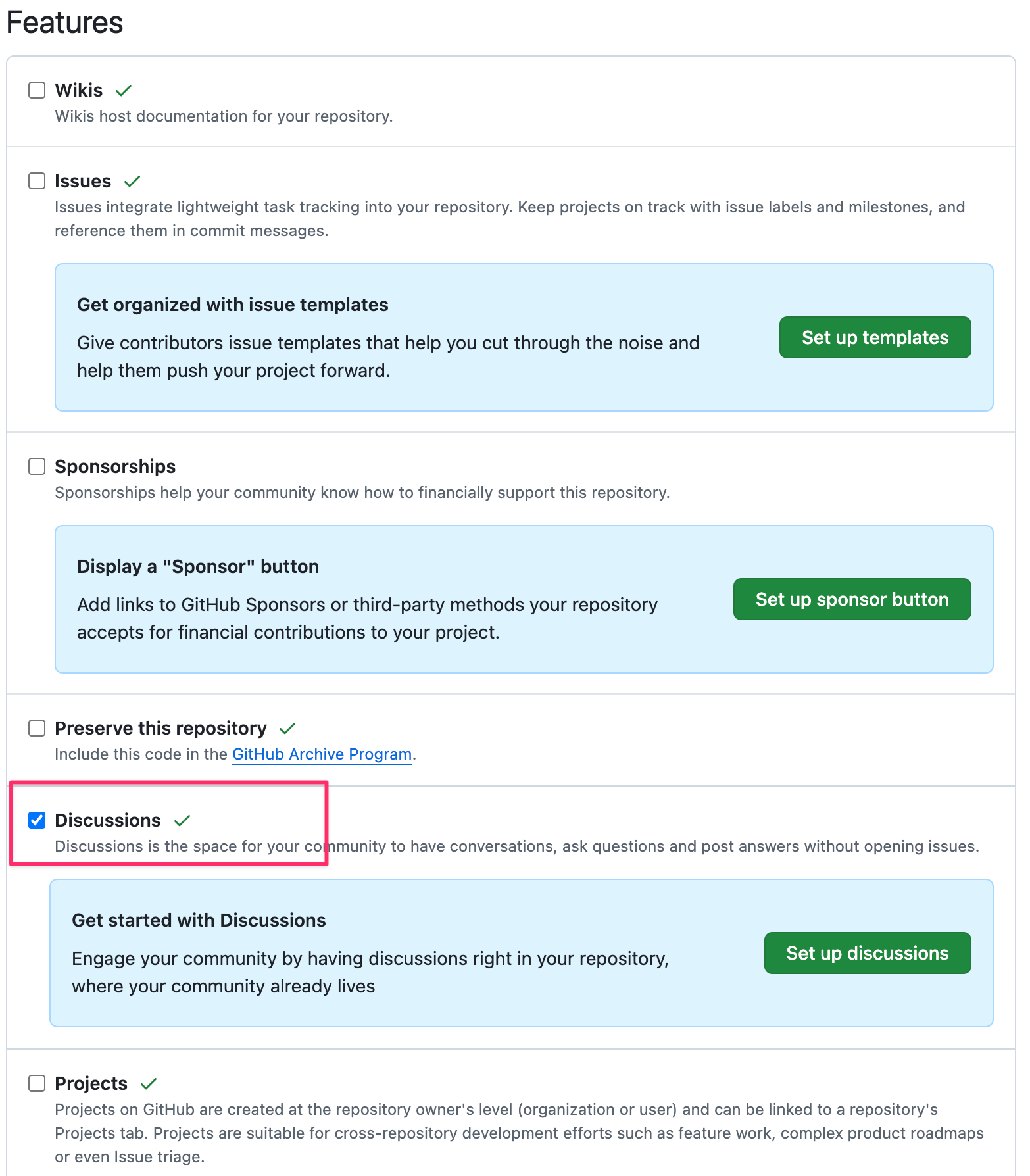Click the Projects label text
This screenshot has width=1030, height=1176.
tap(91, 1083)
